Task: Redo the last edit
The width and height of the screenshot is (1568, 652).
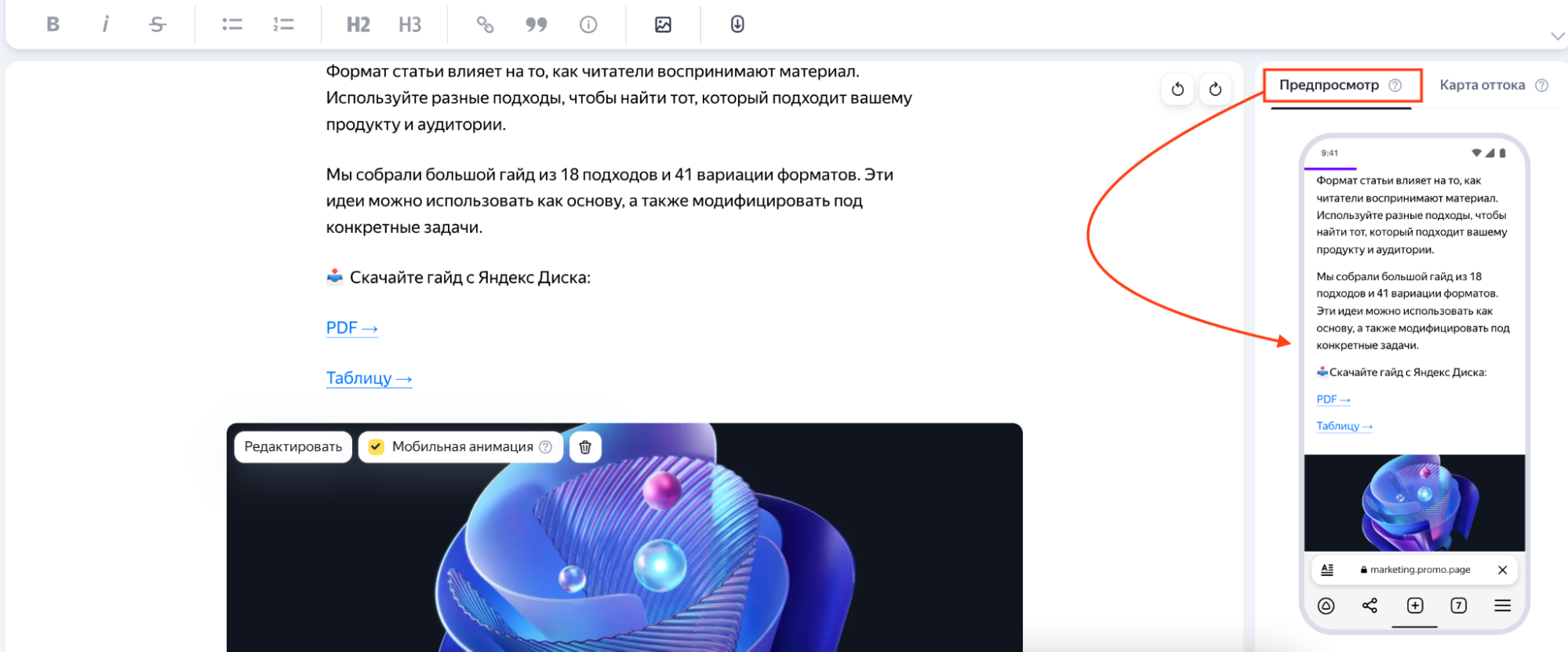Action: point(1215,89)
